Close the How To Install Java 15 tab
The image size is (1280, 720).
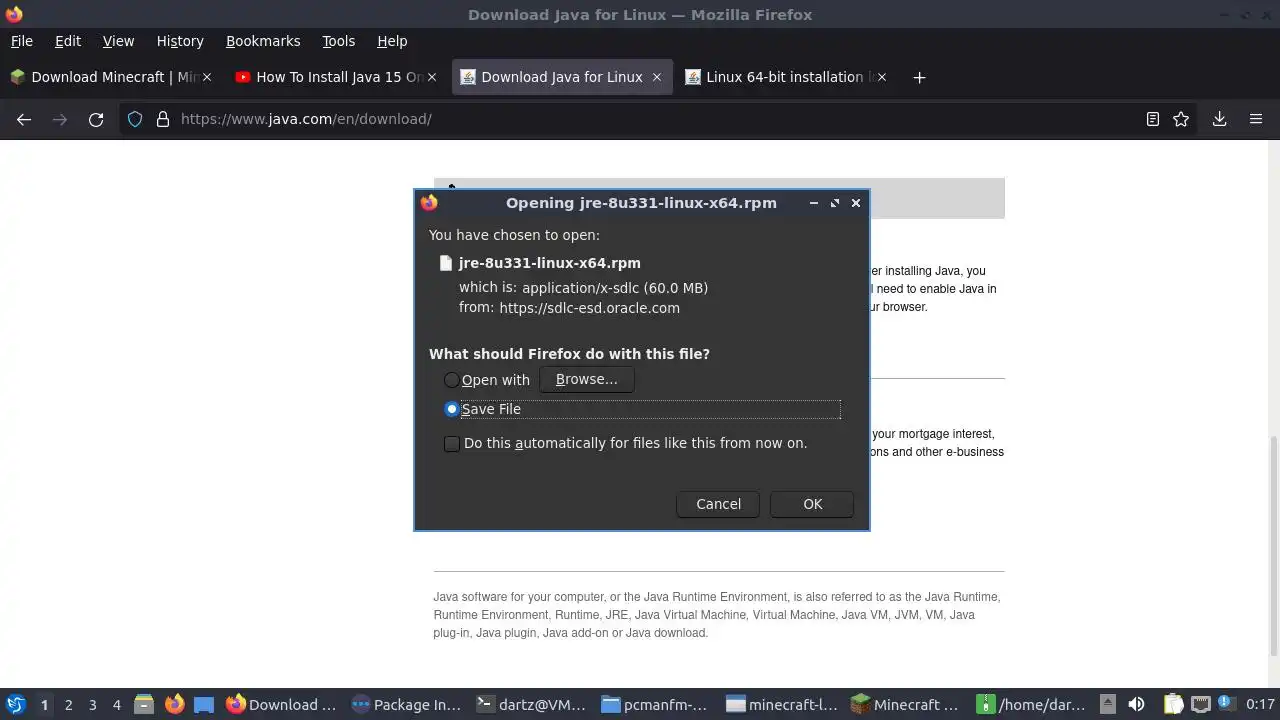click(432, 77)
